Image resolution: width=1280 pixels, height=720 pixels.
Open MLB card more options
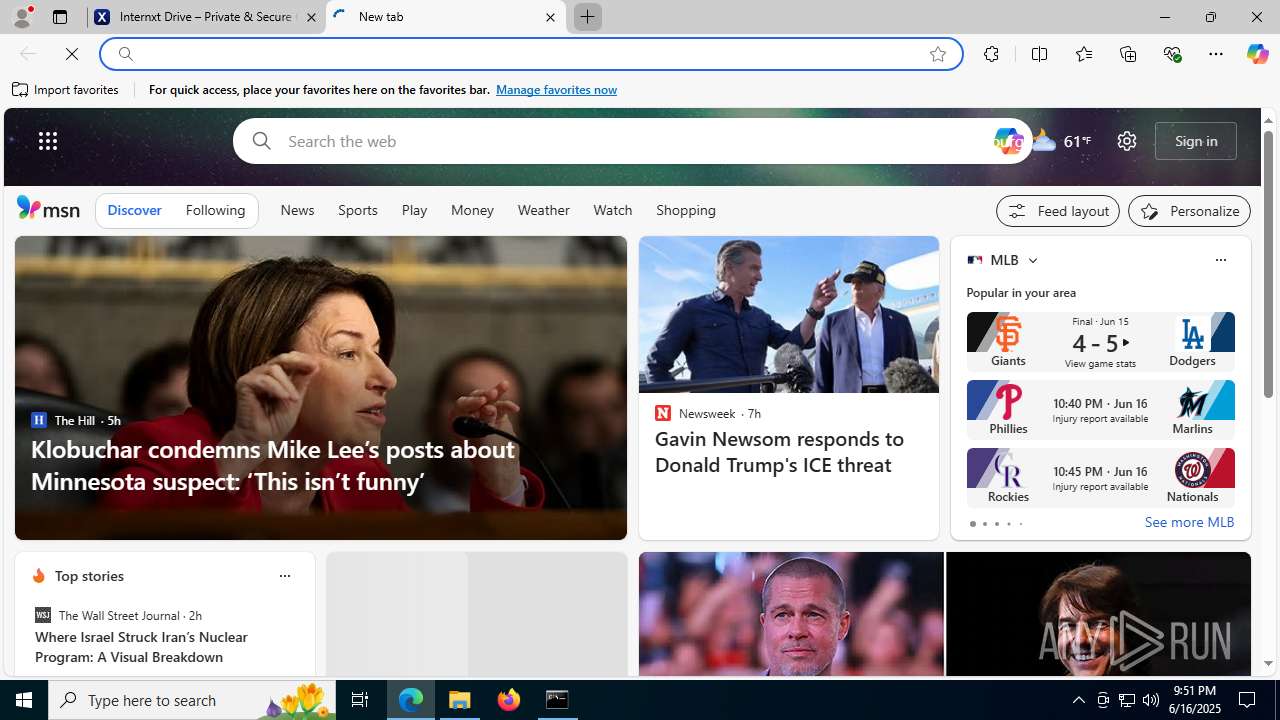pos(1220,260)
